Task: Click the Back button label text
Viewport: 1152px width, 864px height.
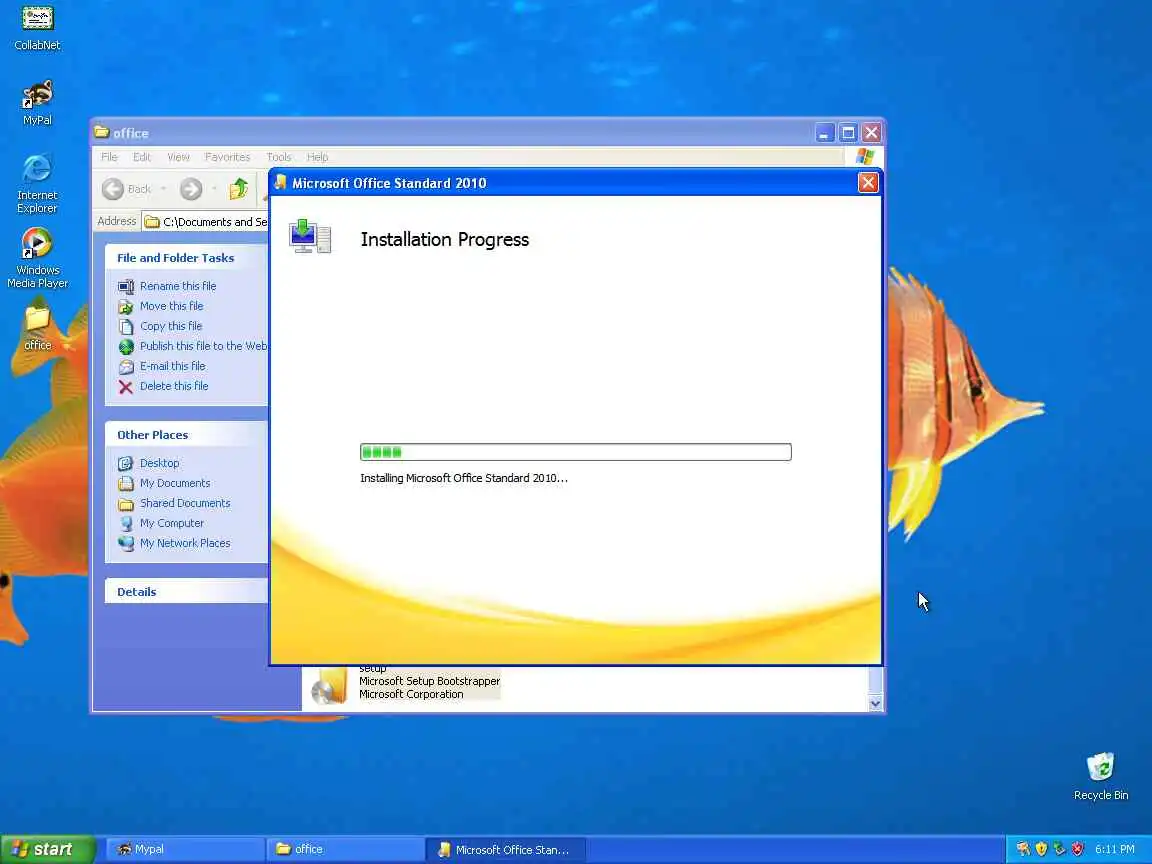Action: pos(139,189)
